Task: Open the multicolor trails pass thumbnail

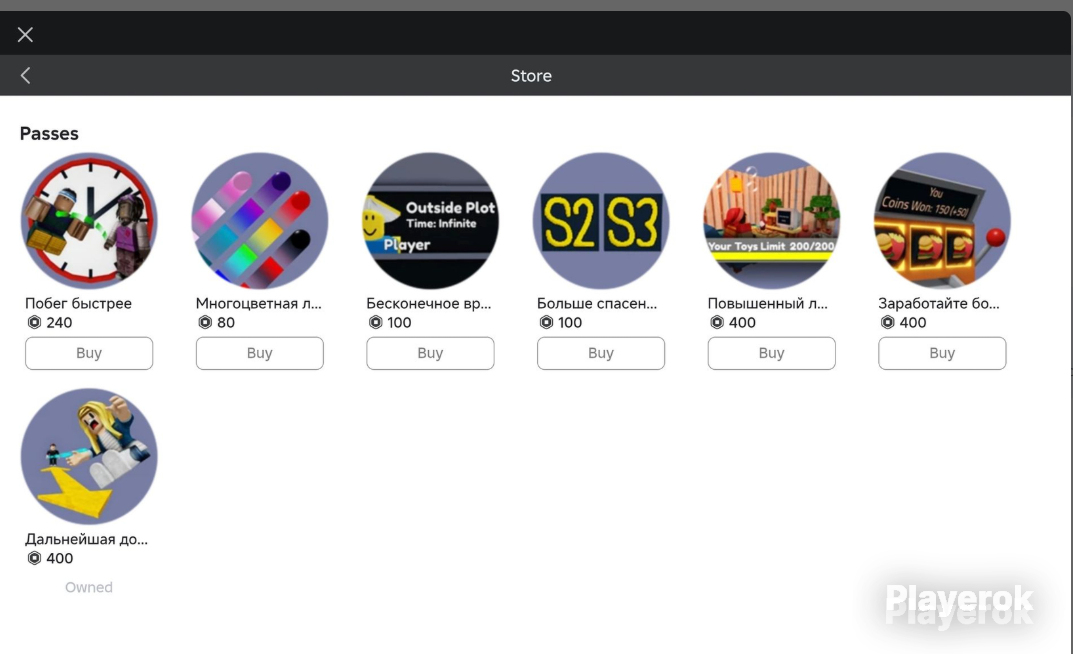Action: click(x=259, y=220)
